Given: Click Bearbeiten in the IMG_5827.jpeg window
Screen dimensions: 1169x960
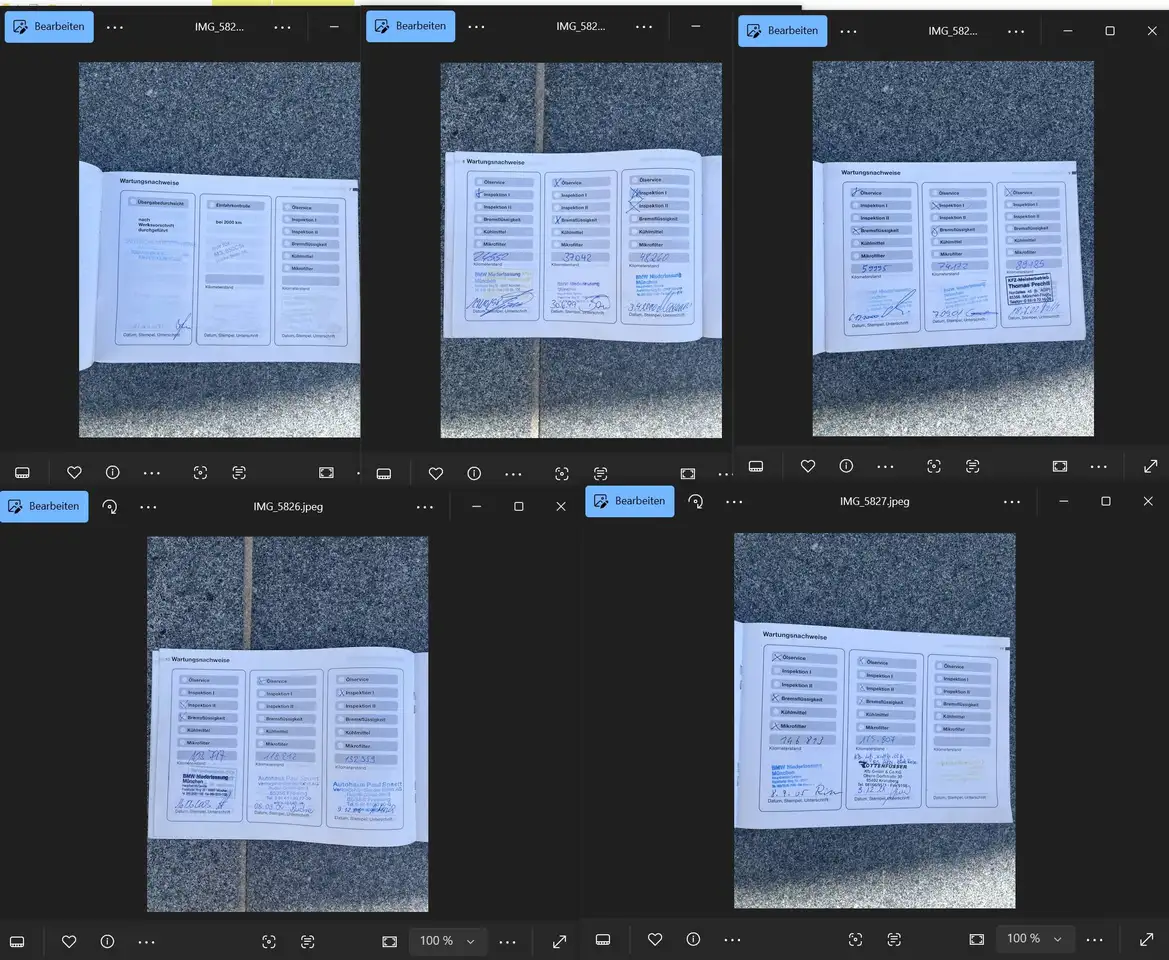Looking at the screenshot, I should 630,502.
